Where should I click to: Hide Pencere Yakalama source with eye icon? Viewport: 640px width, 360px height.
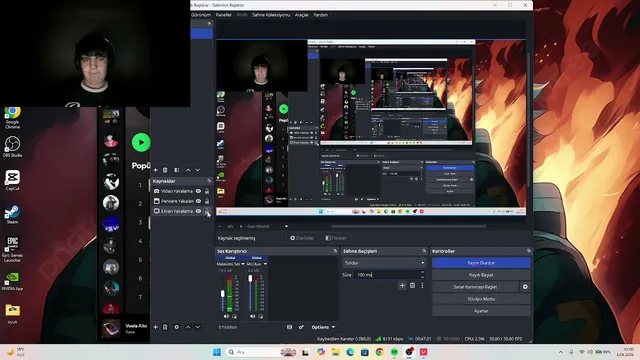198,201
